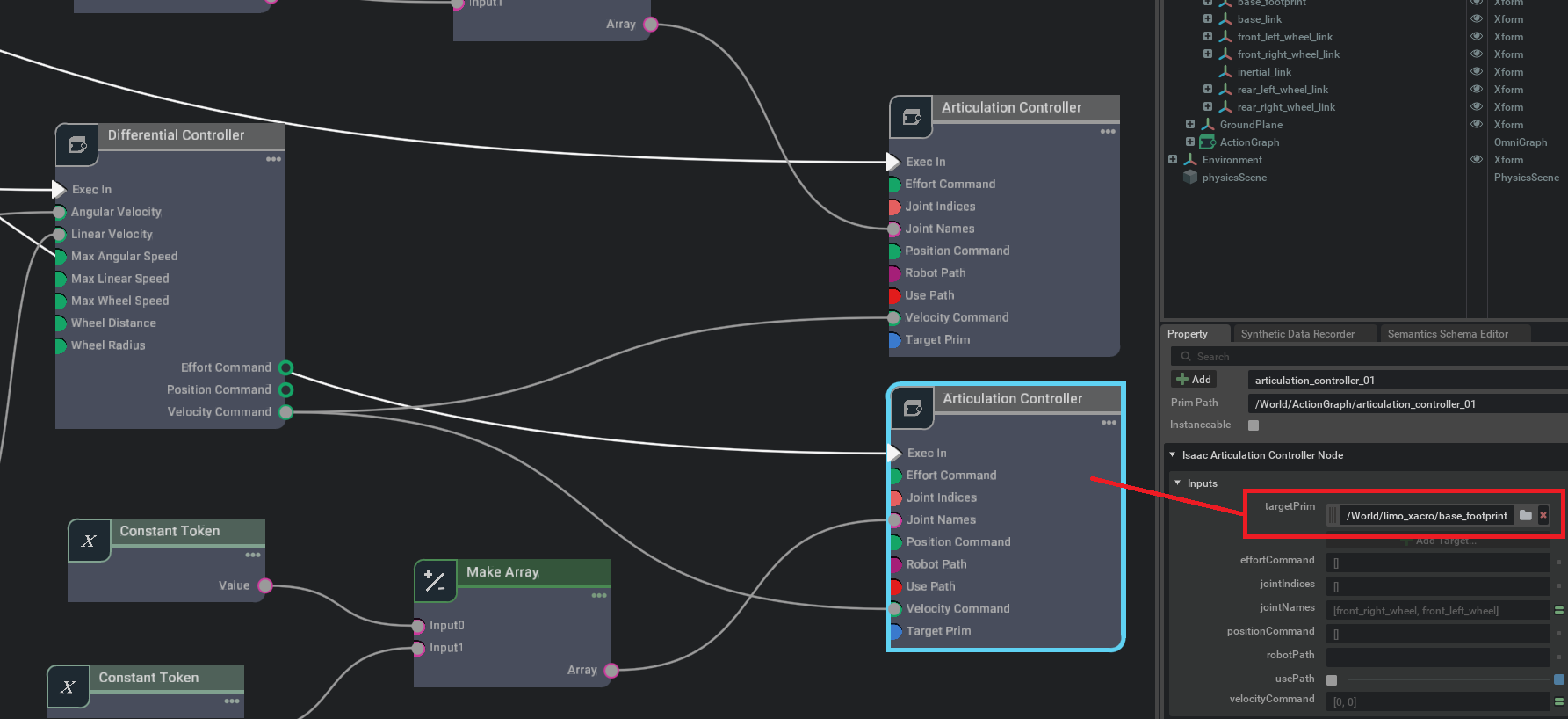
Task: Click the X icon of the Constant Token node with Value output
Action: (x=90, y=541)
